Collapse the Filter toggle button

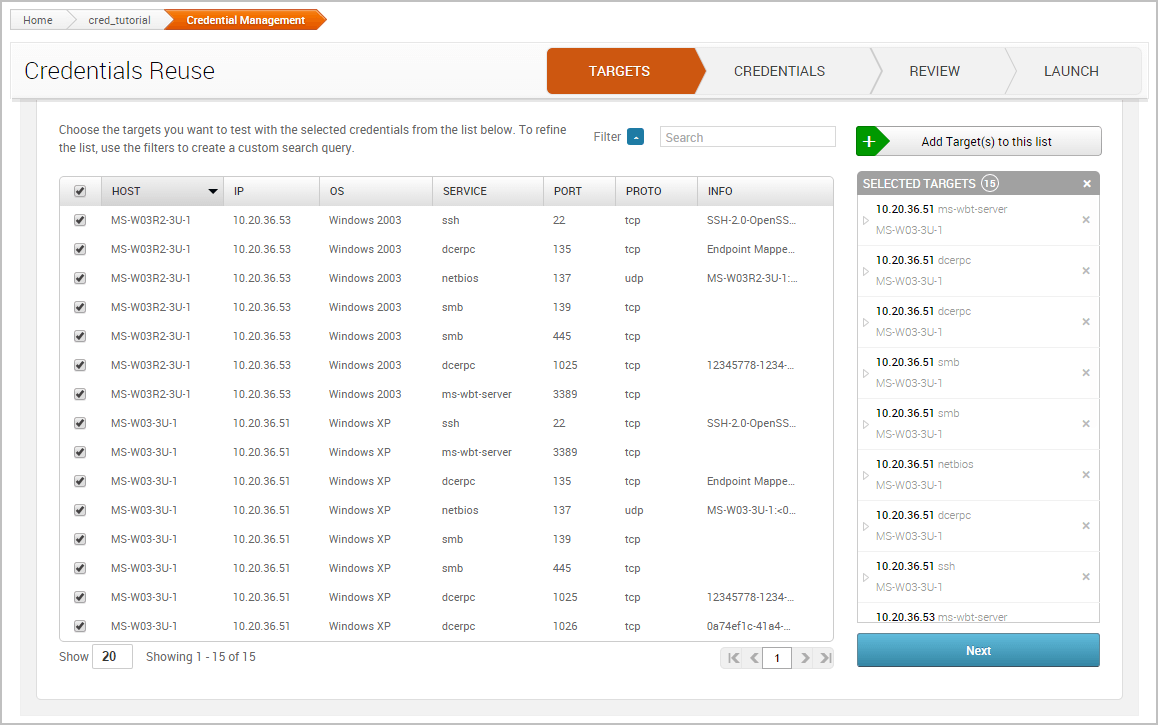635,137
